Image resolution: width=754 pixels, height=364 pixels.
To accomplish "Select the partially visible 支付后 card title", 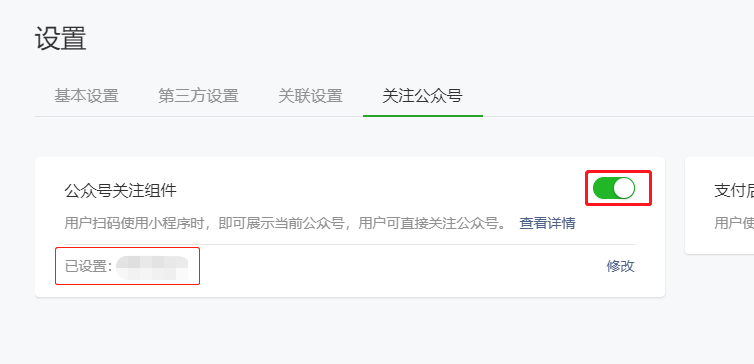I will 734,191.
